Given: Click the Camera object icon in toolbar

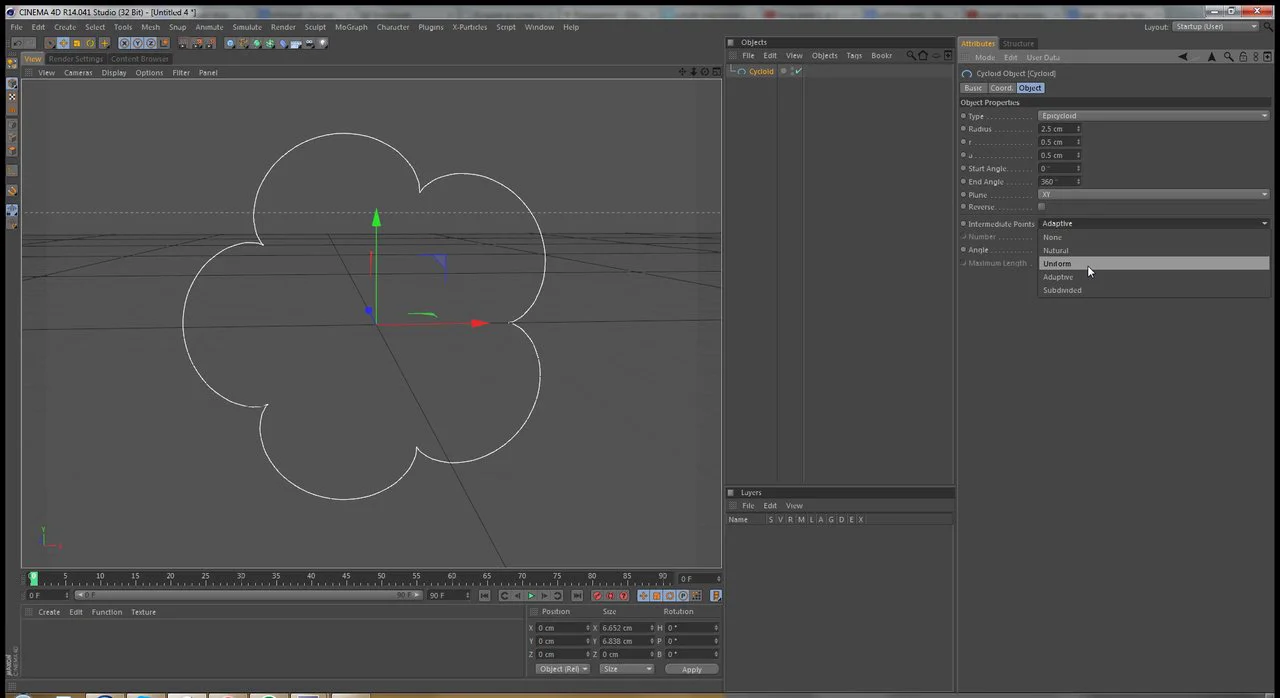Looking at the screenshot, I should point(309,43).
